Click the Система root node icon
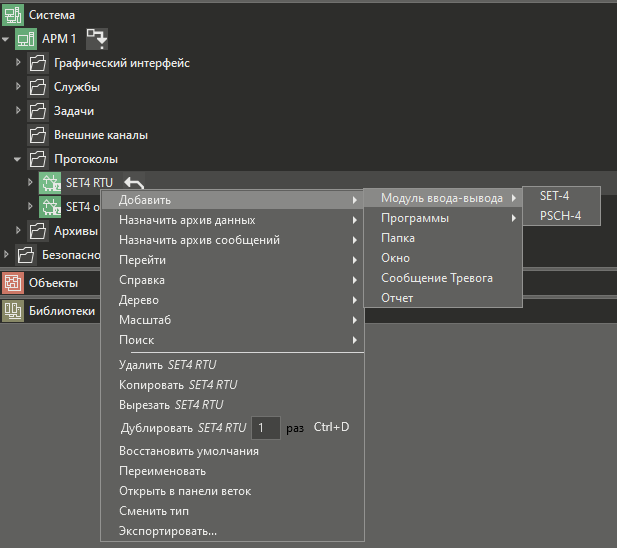 (x=13, y=15)
